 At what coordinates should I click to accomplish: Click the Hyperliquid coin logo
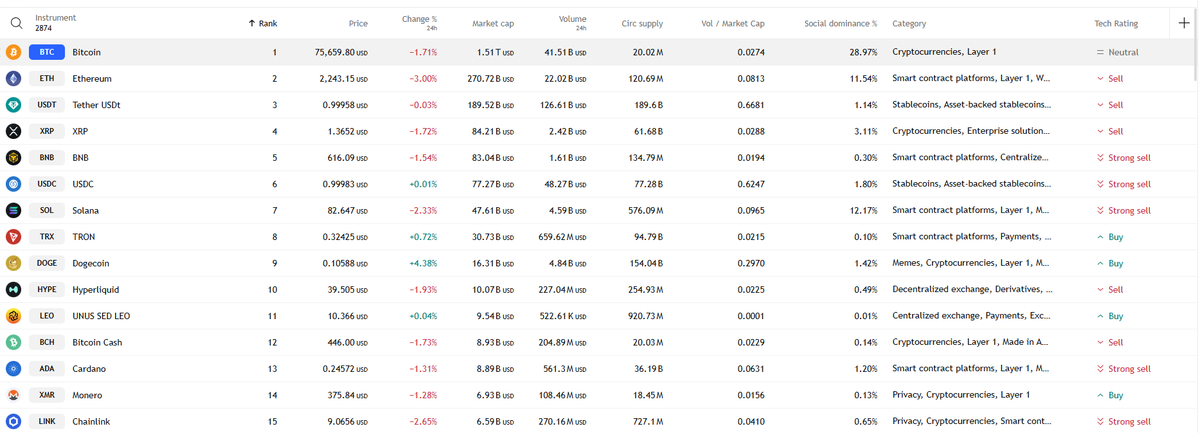click(14, 290)
